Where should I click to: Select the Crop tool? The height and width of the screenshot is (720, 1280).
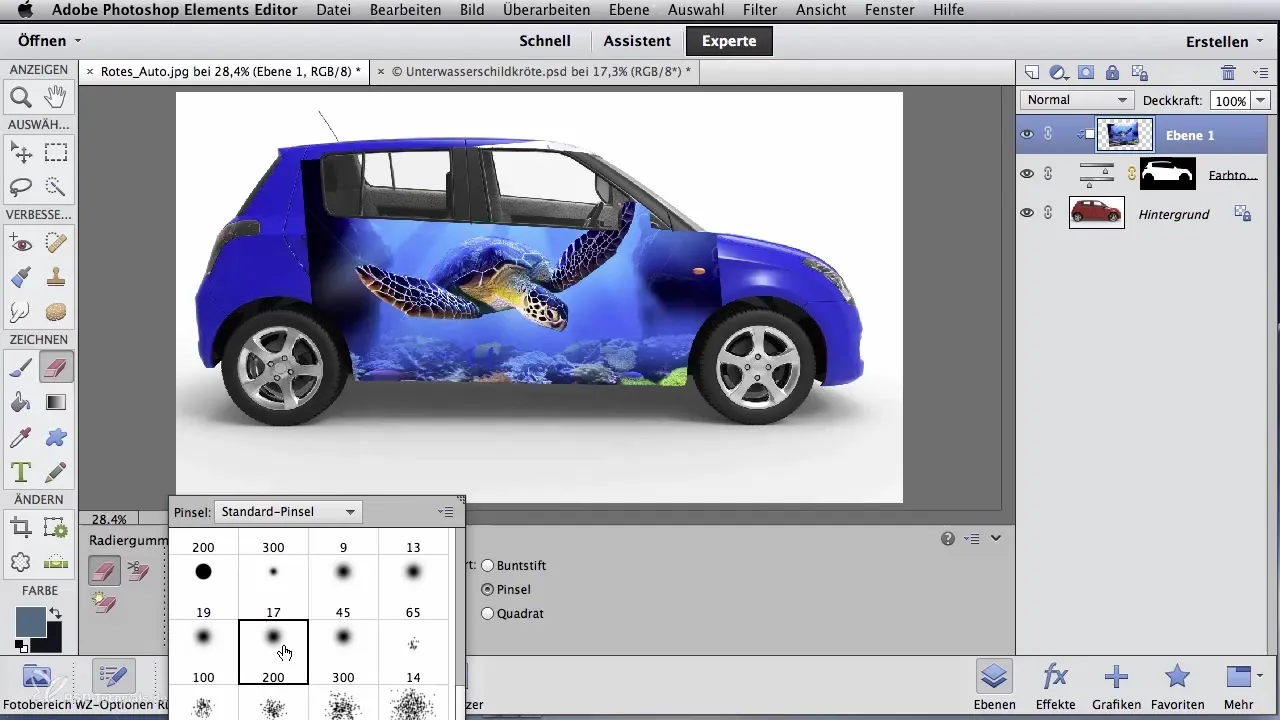[21, 527]
